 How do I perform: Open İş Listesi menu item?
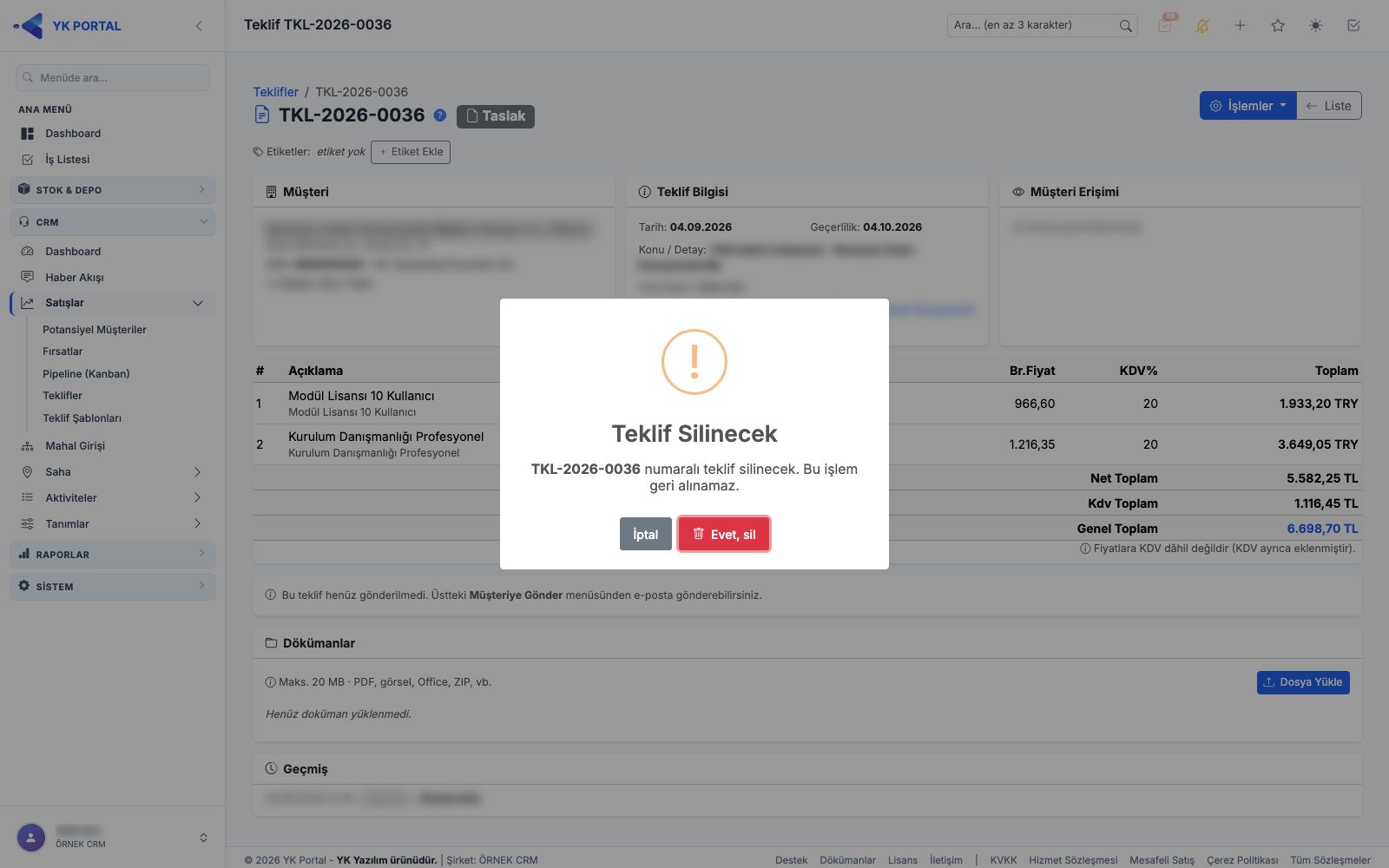(68, 160)
